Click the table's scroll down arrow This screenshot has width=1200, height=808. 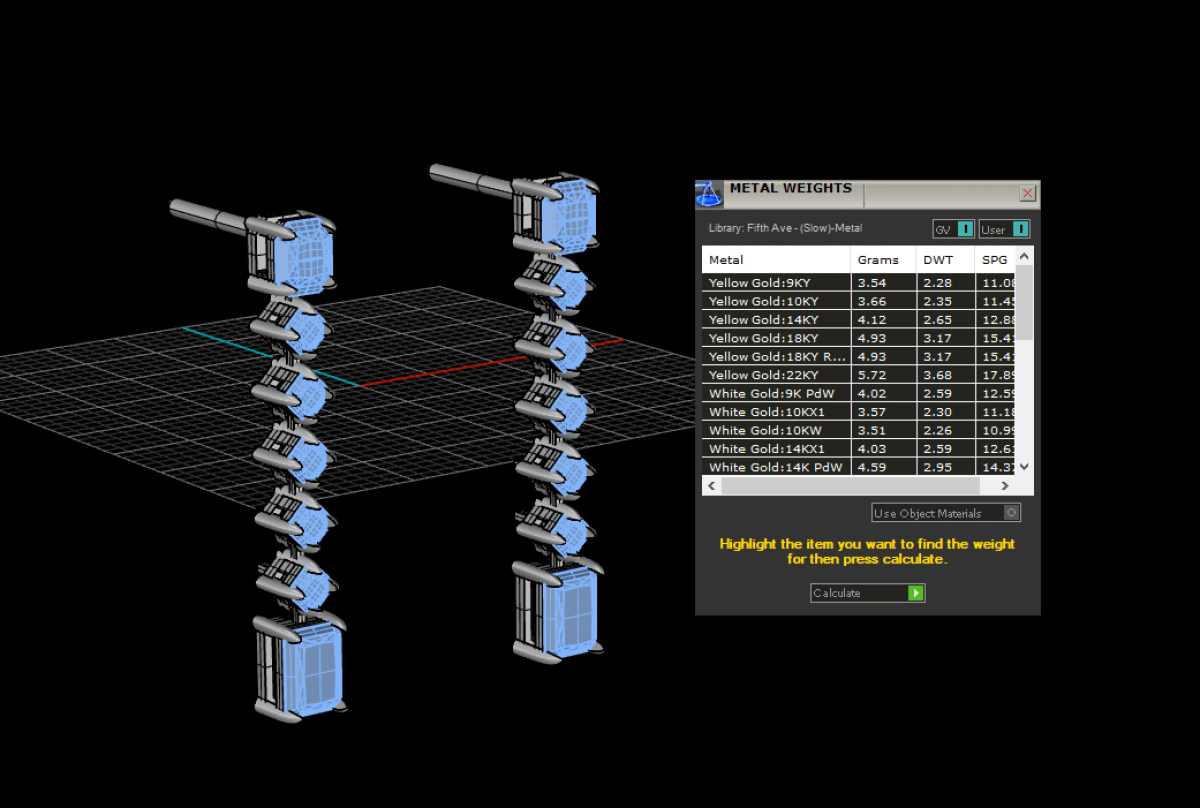pos(1024,466)
